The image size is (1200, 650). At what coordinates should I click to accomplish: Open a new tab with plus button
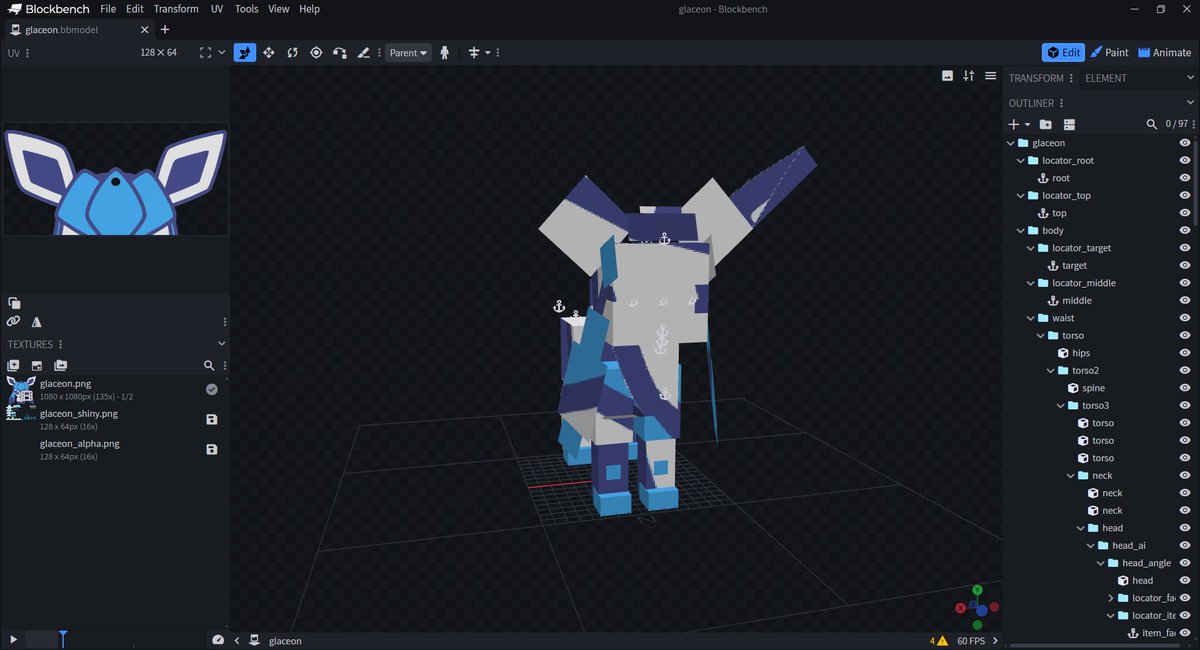165,29
